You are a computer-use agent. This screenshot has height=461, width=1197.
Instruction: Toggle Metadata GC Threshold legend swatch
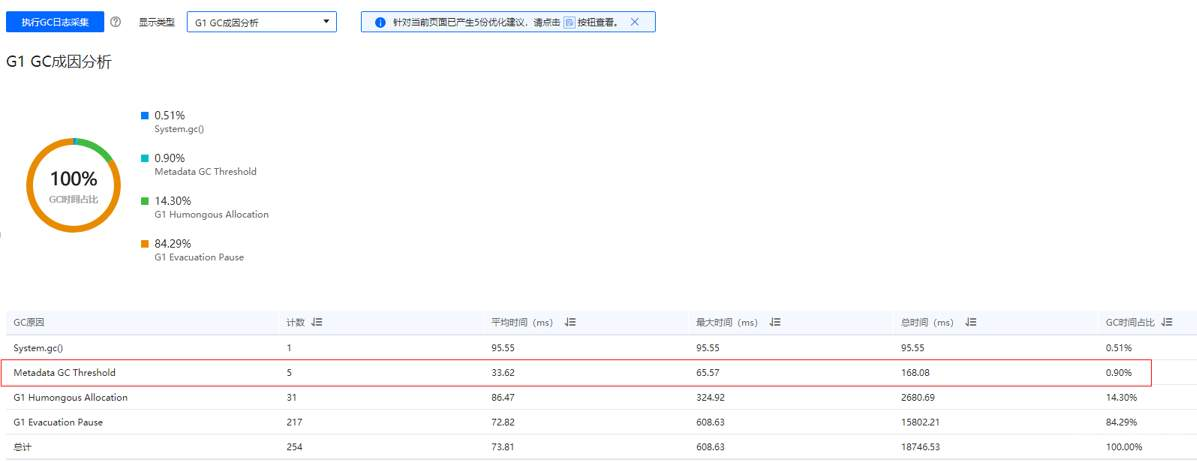(x=146, y=158)
